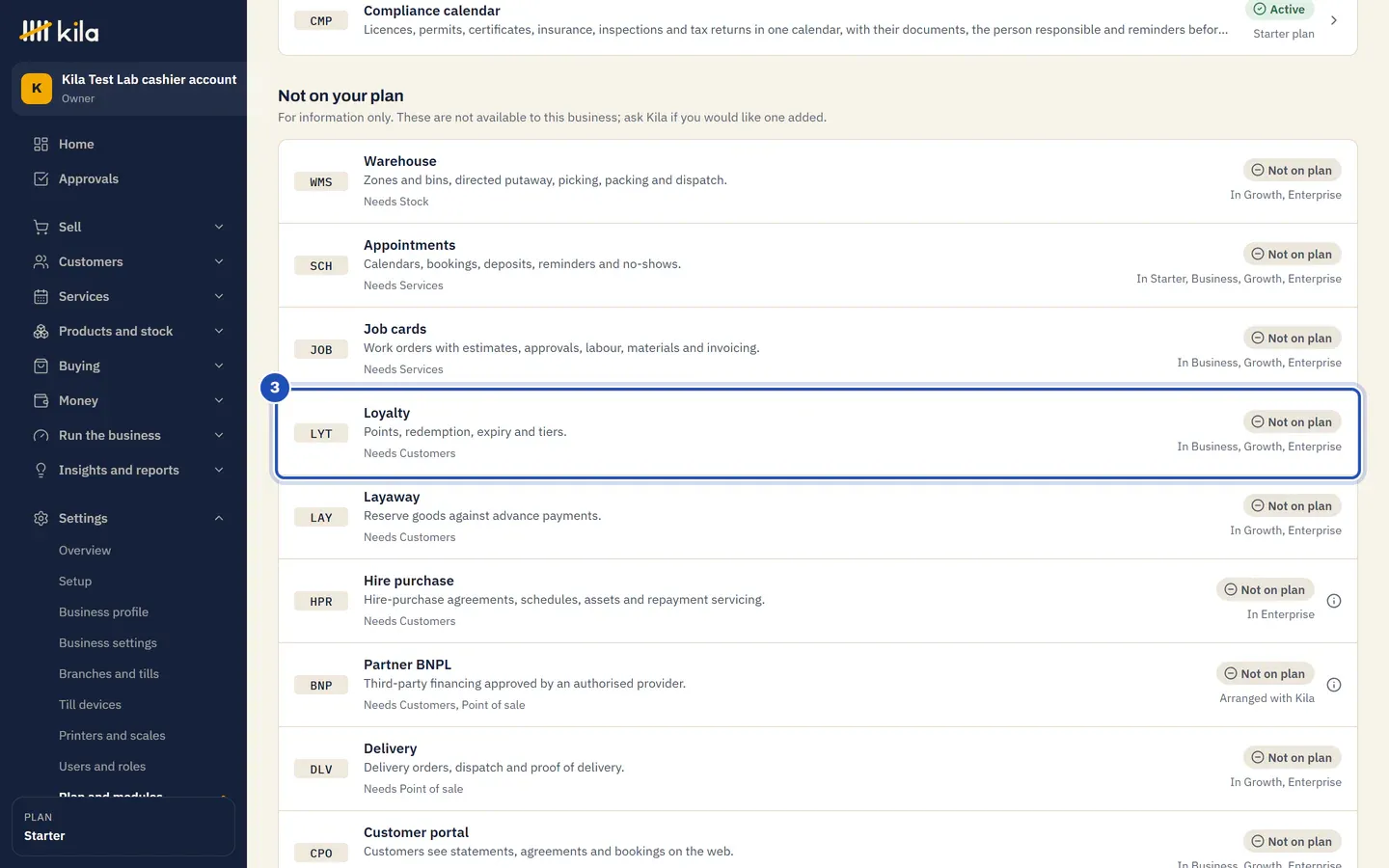Open Business profile settings
Screen dimensions: 1389x868
103,611
